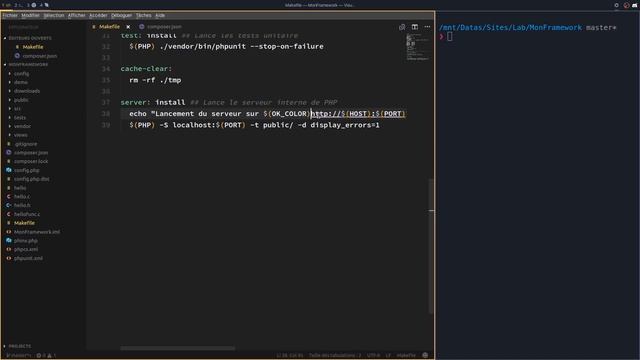Click the line and column status entry

tap(289, 356)
